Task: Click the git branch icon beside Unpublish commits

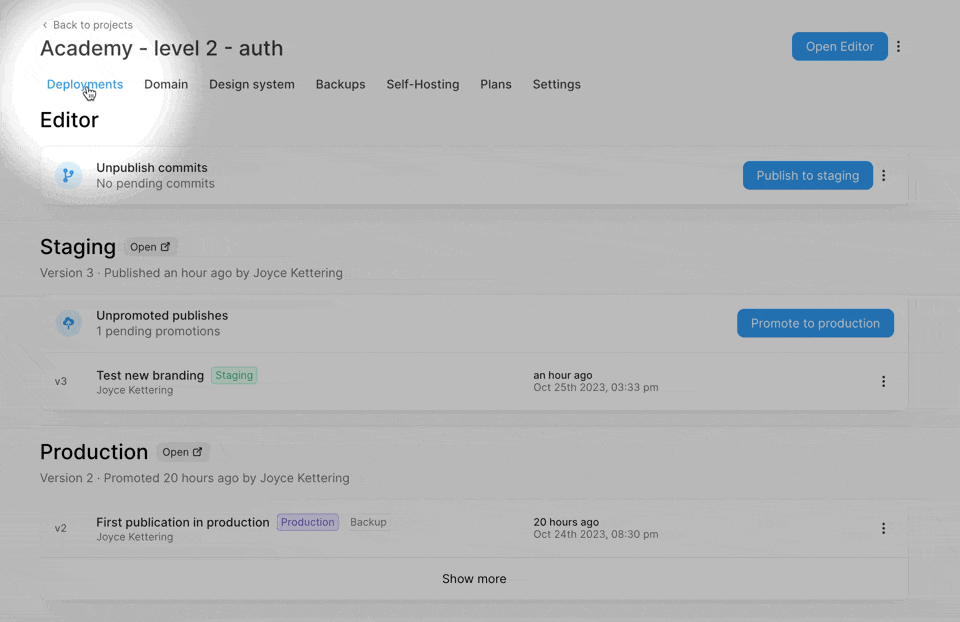Action: pyautogui.click(x=68, y=176)
